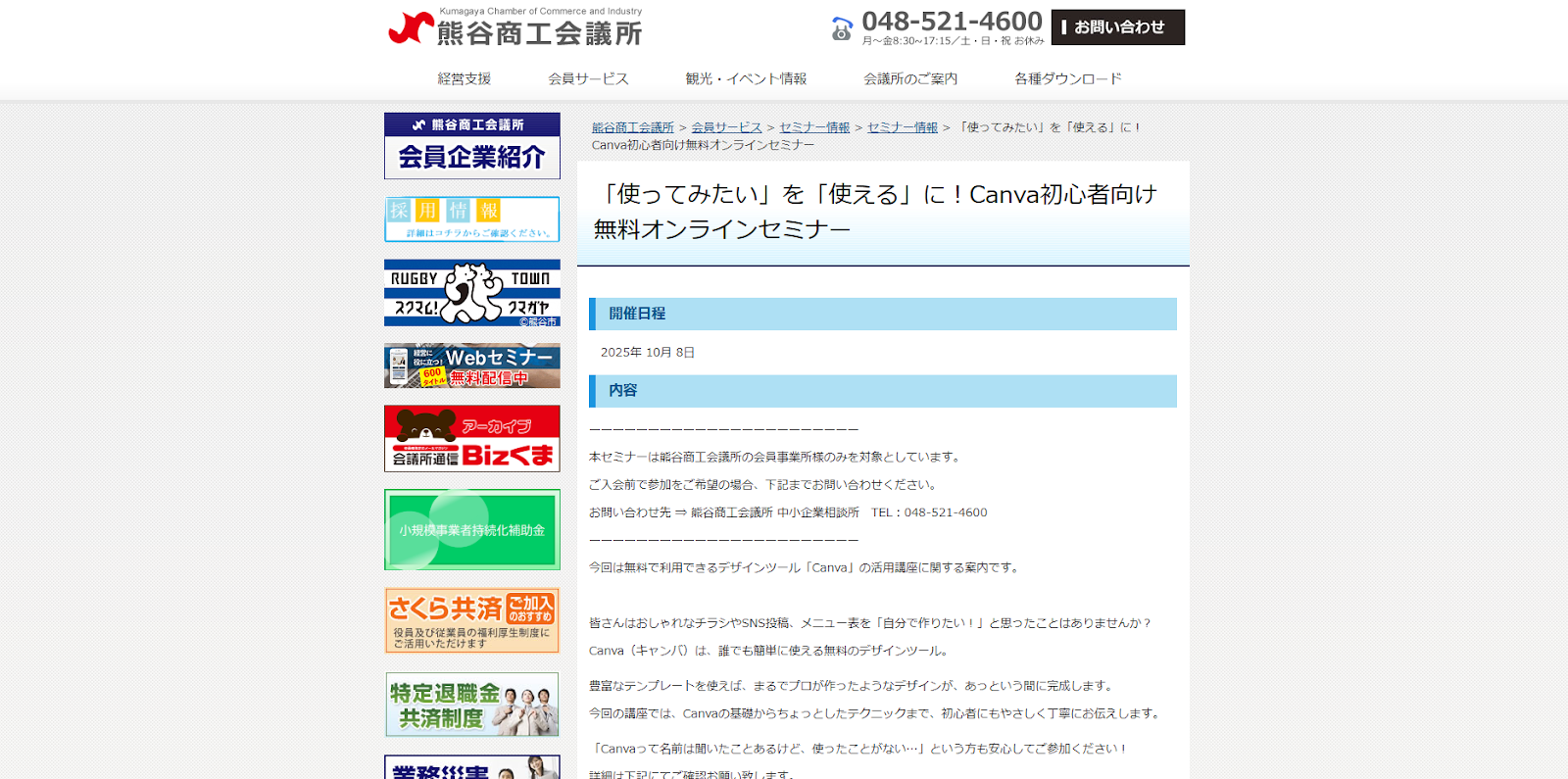Open the お問い合わせ contact button
1568x779 pixels.
point(1118,27)
